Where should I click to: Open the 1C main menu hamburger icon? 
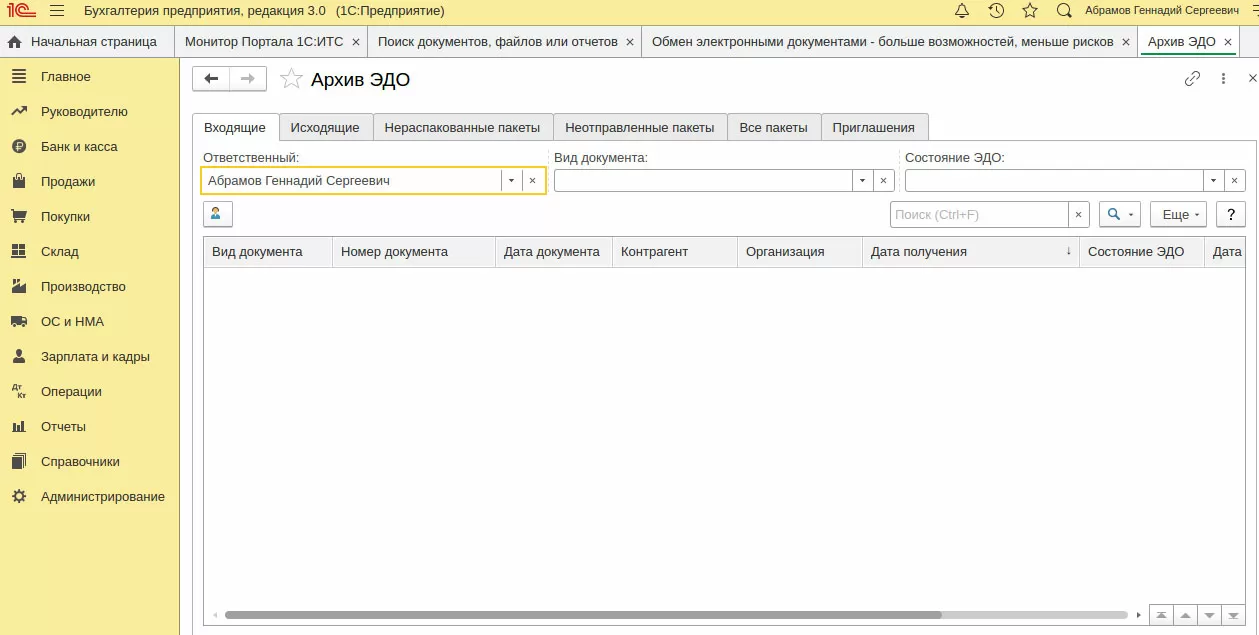pyautogui.click(x=57, y=11)
